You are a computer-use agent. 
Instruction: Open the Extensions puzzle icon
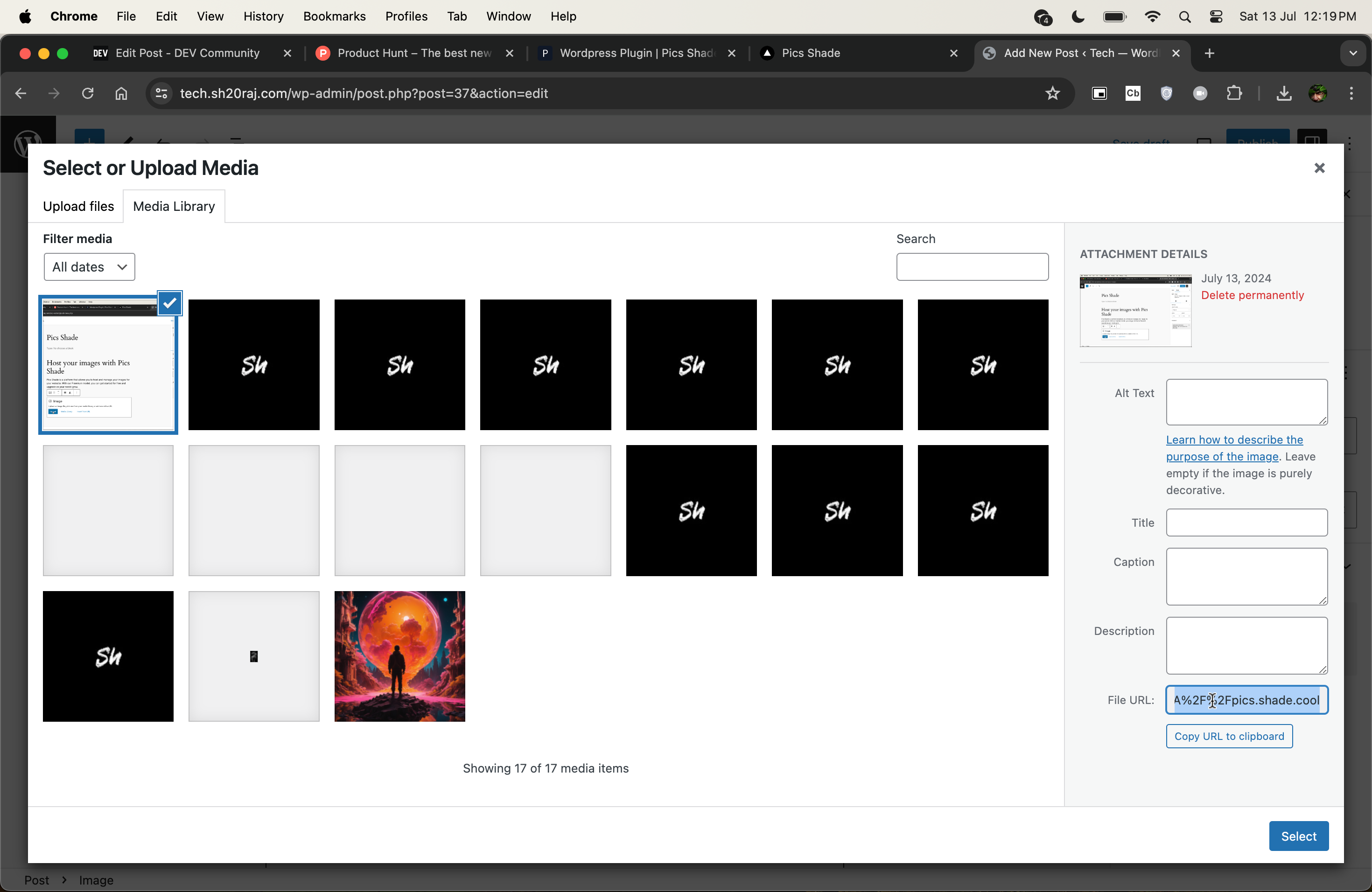pyautogui.click(x=1234, y=93)
